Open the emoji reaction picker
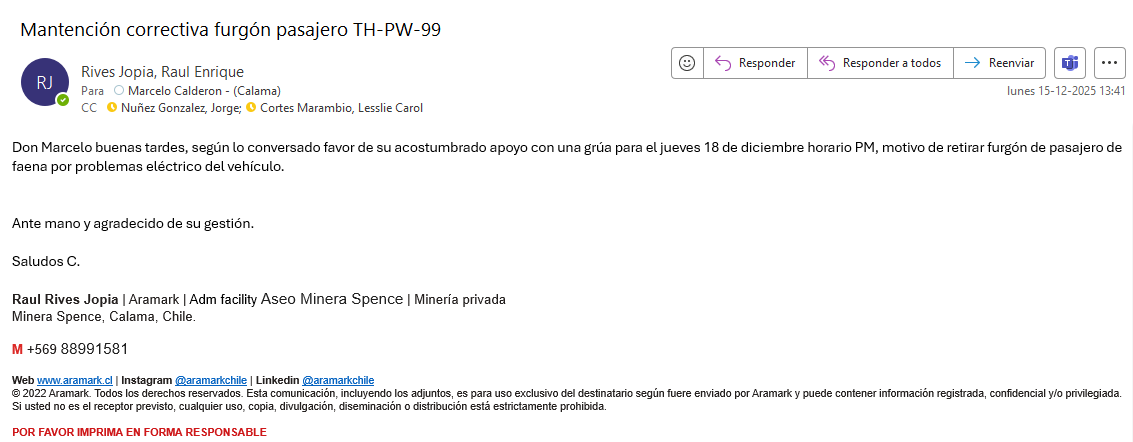The height and width of the screenshot is (442, 1133). (x=687, y=62)
